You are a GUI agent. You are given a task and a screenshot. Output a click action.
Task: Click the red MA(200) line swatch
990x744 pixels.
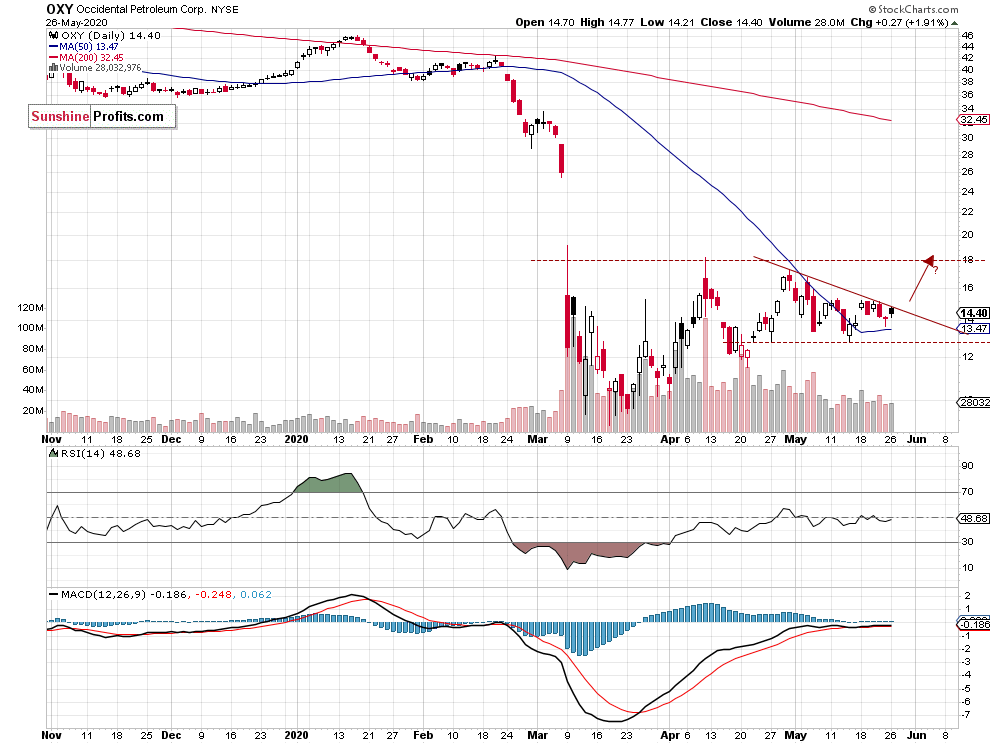[x=53, y=57]
